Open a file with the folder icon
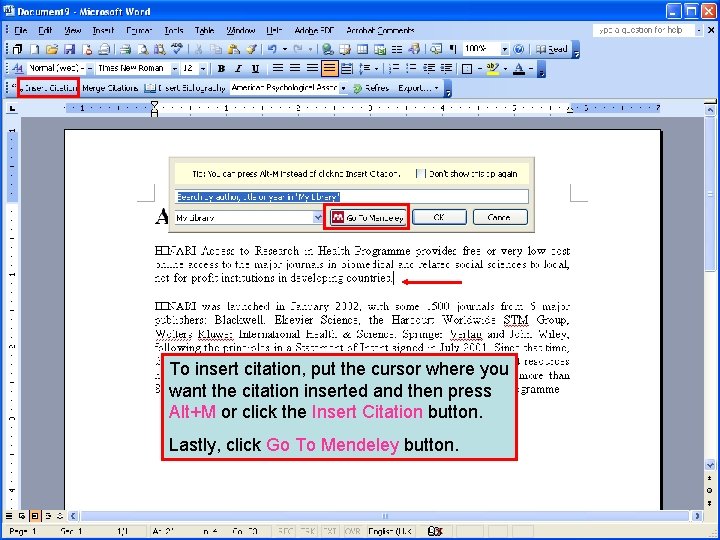 [x=52, y=49]
